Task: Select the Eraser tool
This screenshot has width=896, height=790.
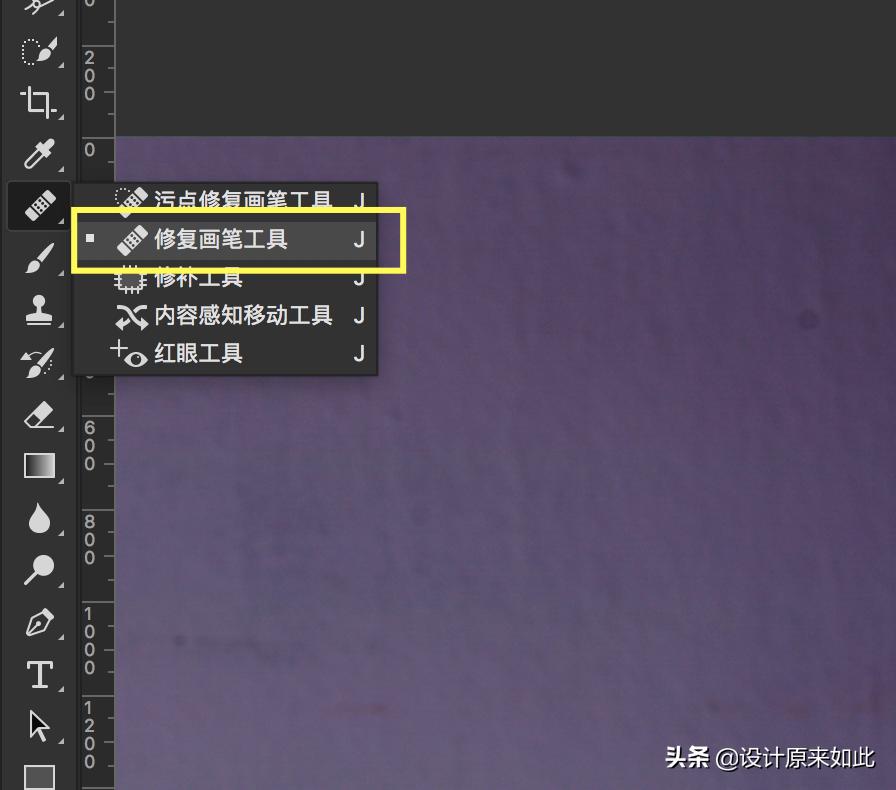Action: [x=38, y=414]
